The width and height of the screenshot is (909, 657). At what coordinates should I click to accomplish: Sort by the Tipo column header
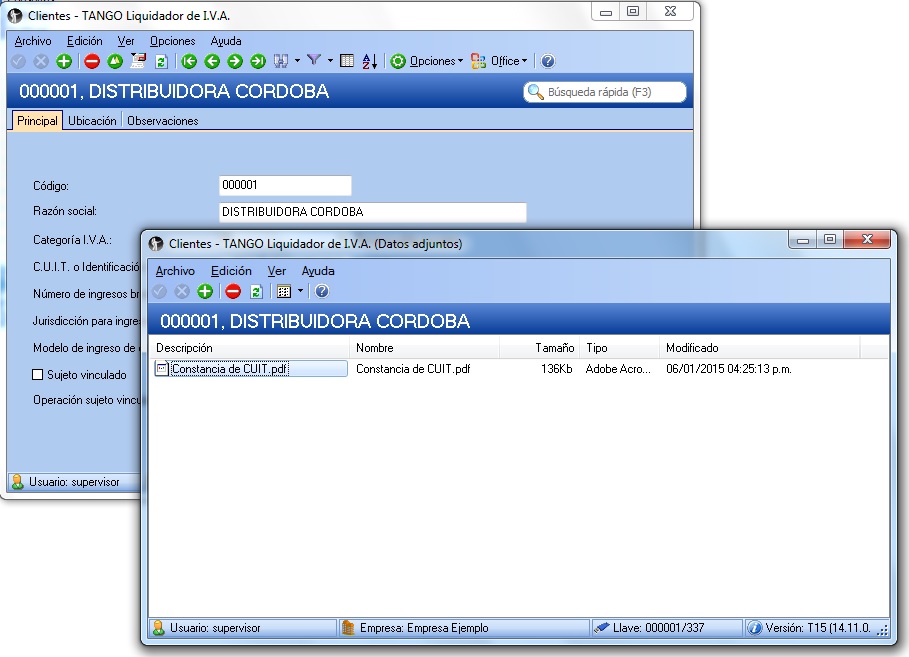point(619,349)
